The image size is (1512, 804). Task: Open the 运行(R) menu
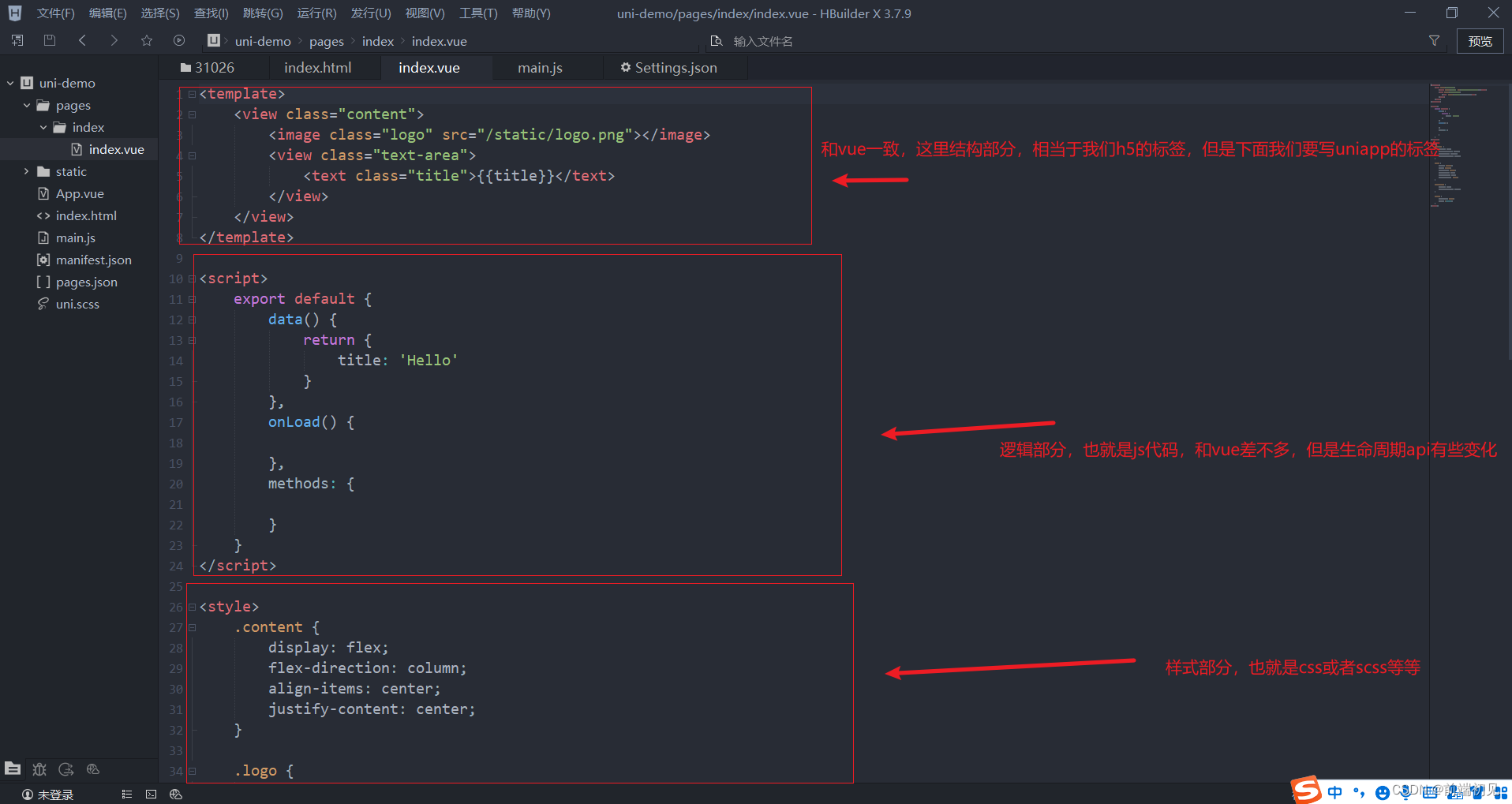click(x=316, y=13)
